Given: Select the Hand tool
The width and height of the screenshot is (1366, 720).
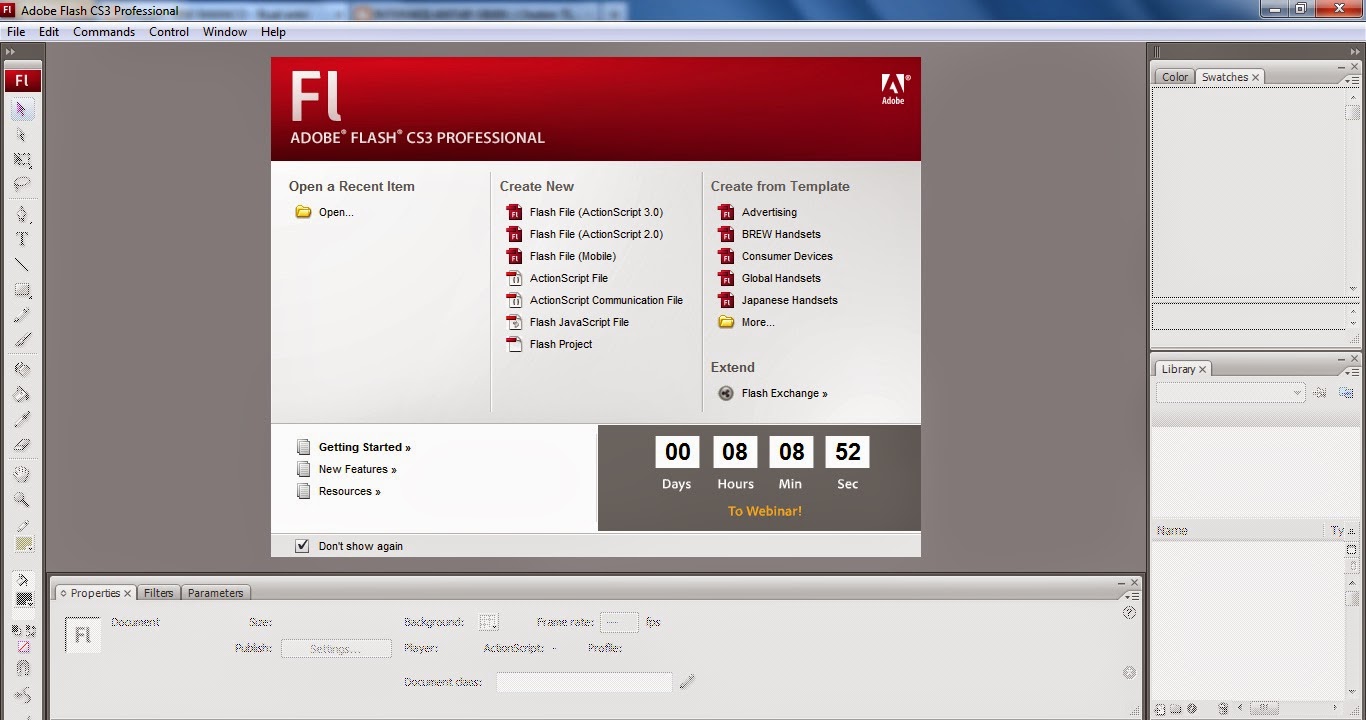Looking at the screenshot, I should click(22, 474).
